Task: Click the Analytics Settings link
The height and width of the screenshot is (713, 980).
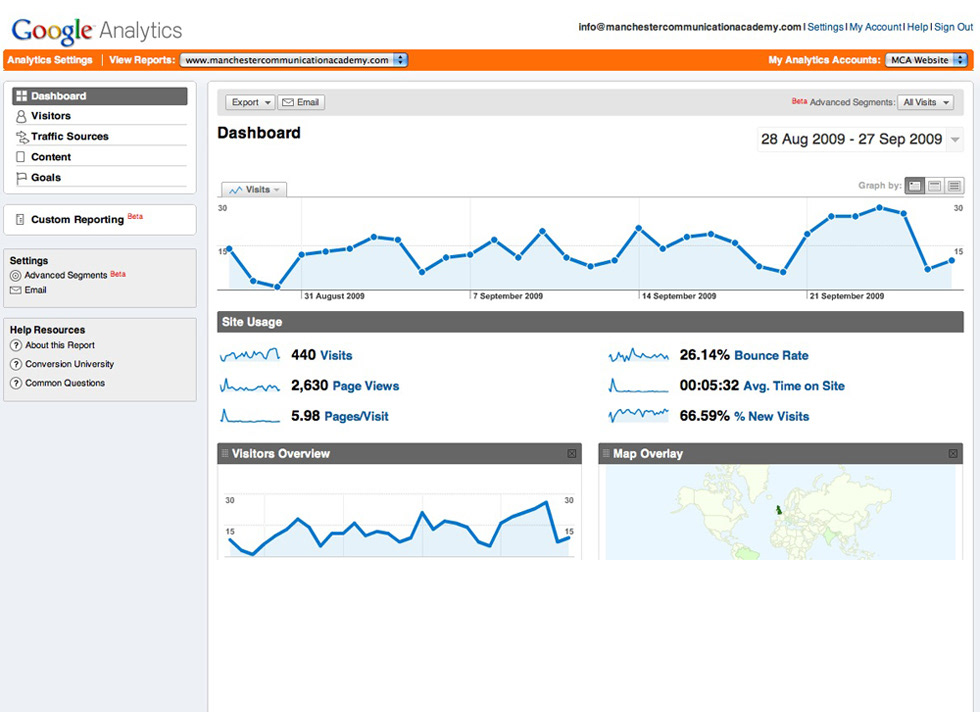Action: tap(50, 60)
